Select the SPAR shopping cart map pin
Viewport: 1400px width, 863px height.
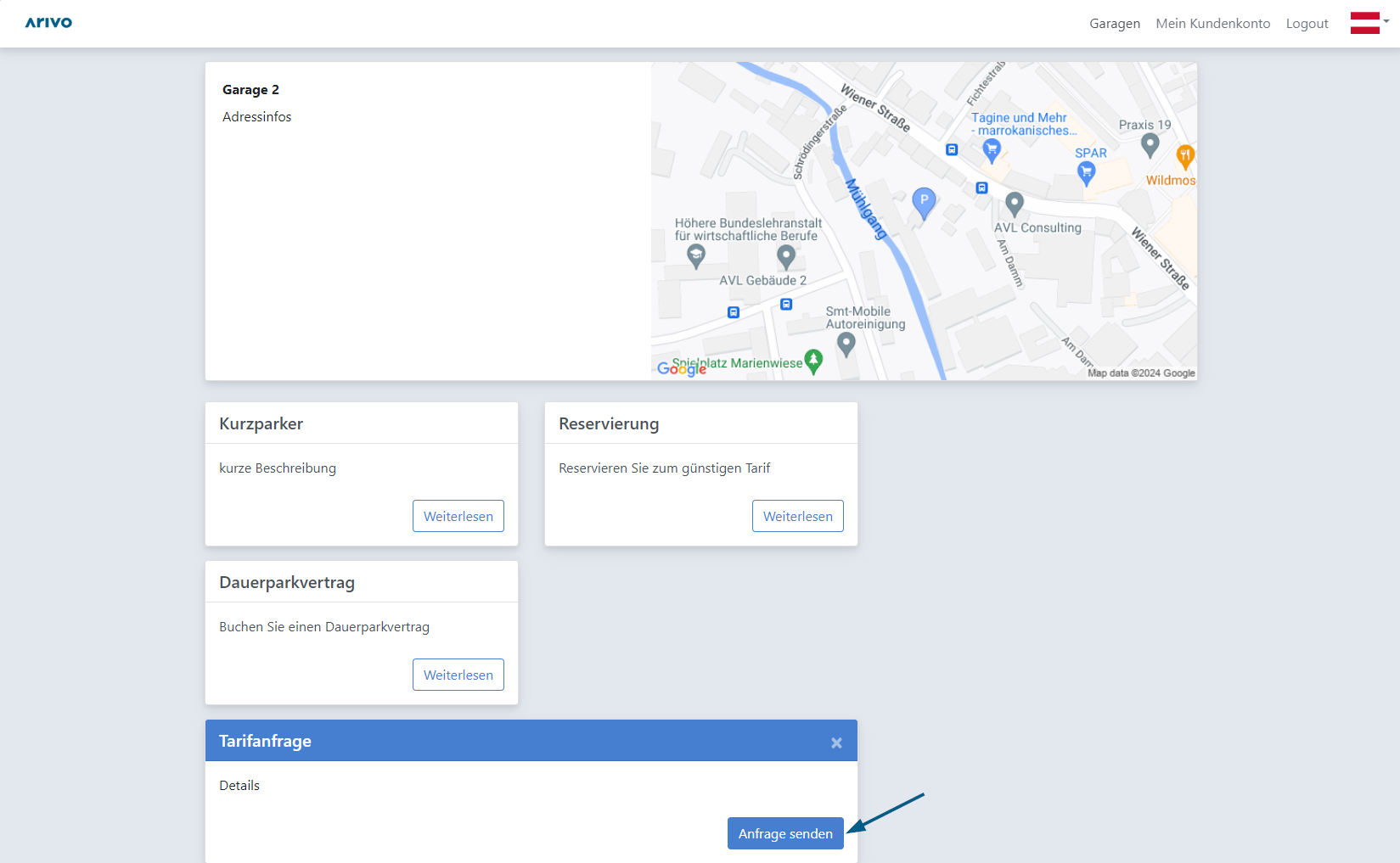tap(1086, 172)
